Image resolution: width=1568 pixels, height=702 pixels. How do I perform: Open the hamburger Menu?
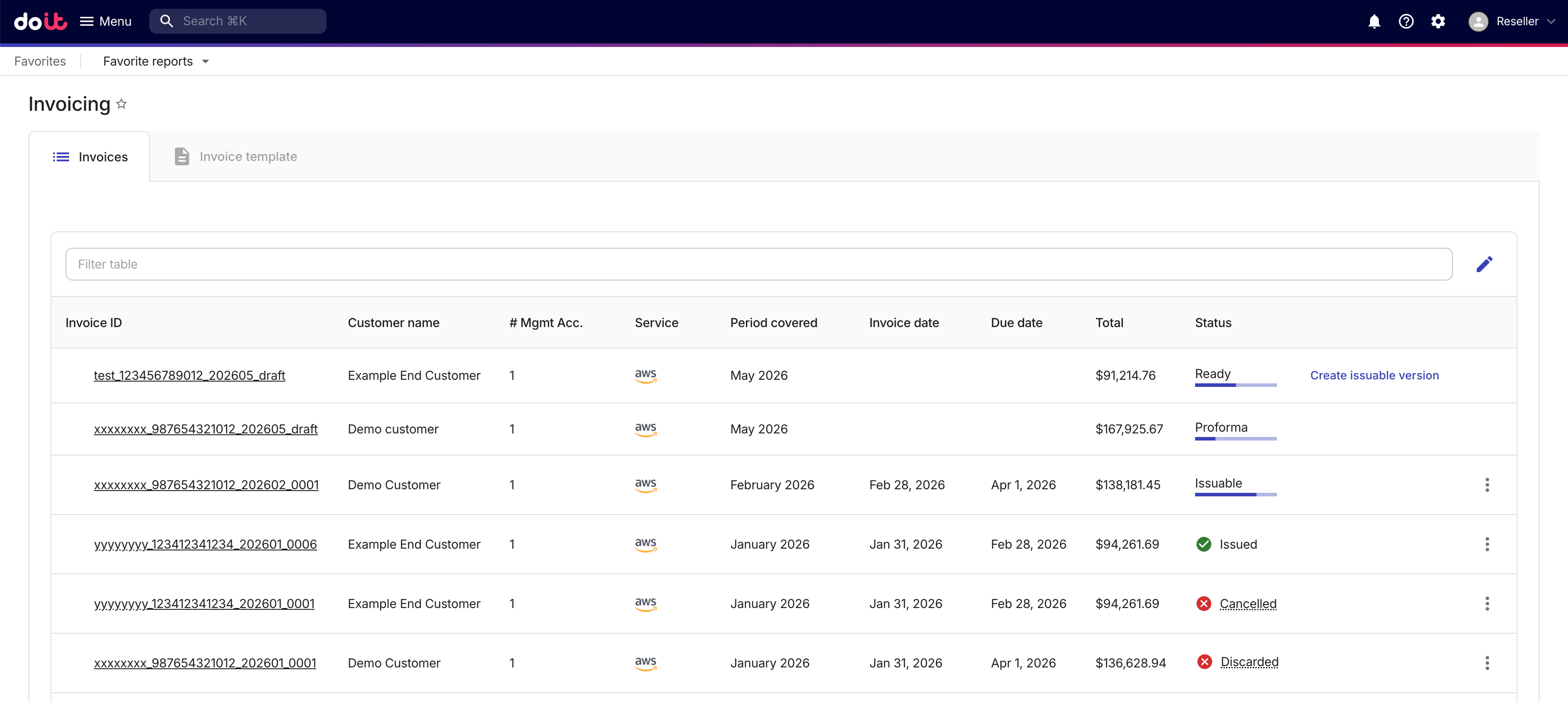coord(105,21)
